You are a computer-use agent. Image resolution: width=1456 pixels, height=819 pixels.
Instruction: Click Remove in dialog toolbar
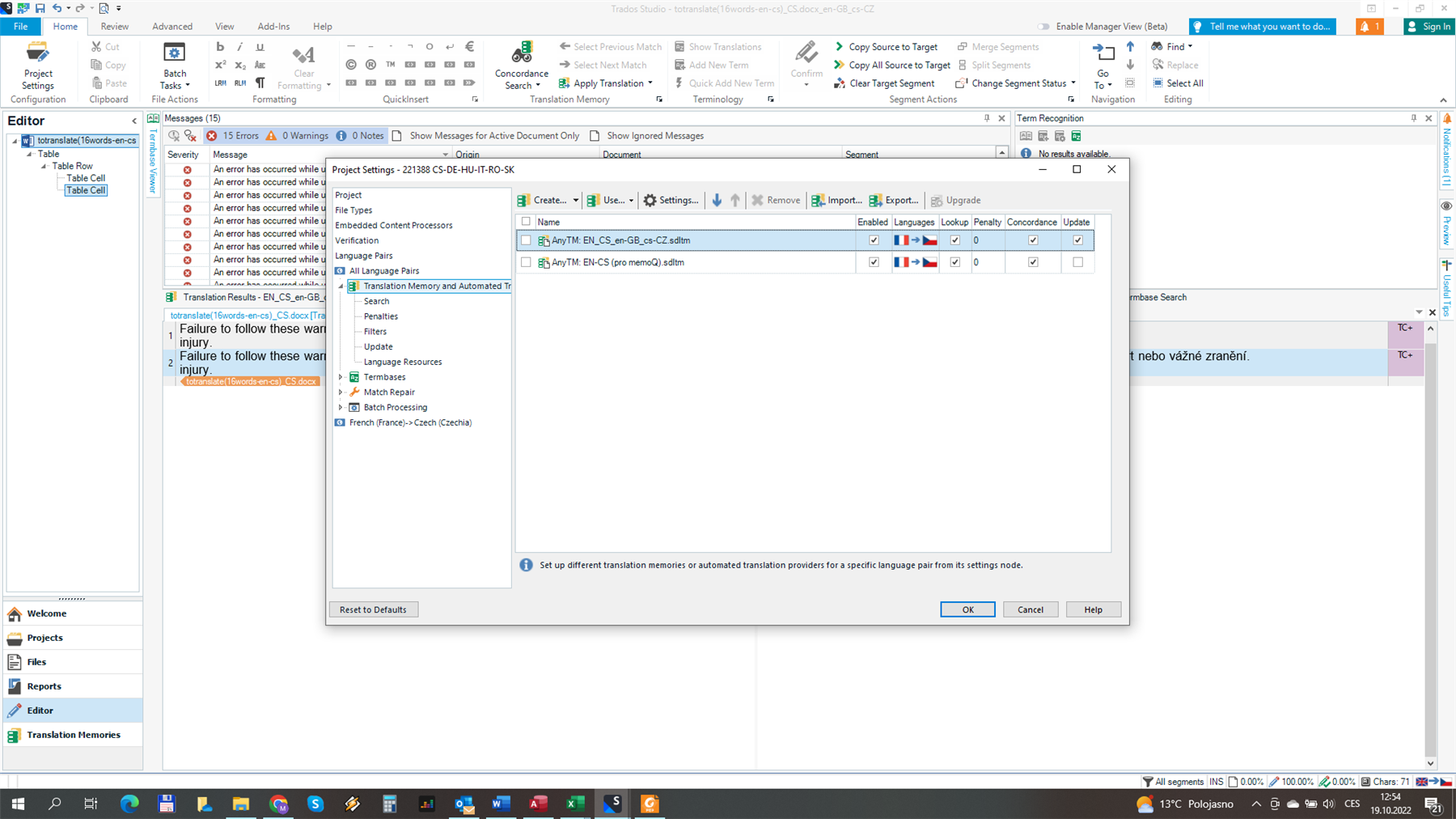point(776,200)
